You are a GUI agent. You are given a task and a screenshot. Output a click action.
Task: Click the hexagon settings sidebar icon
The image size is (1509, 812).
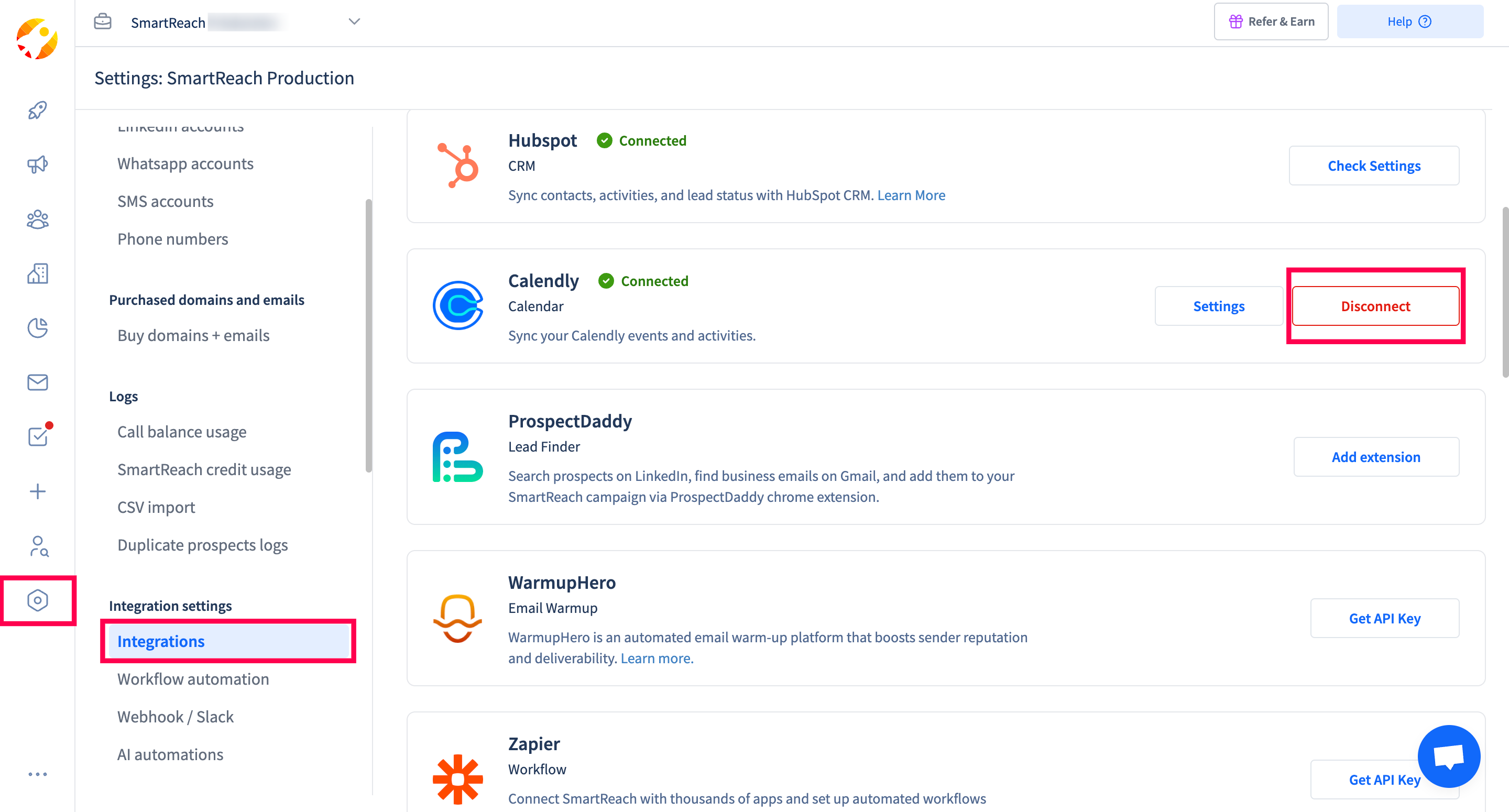(38, 600)
